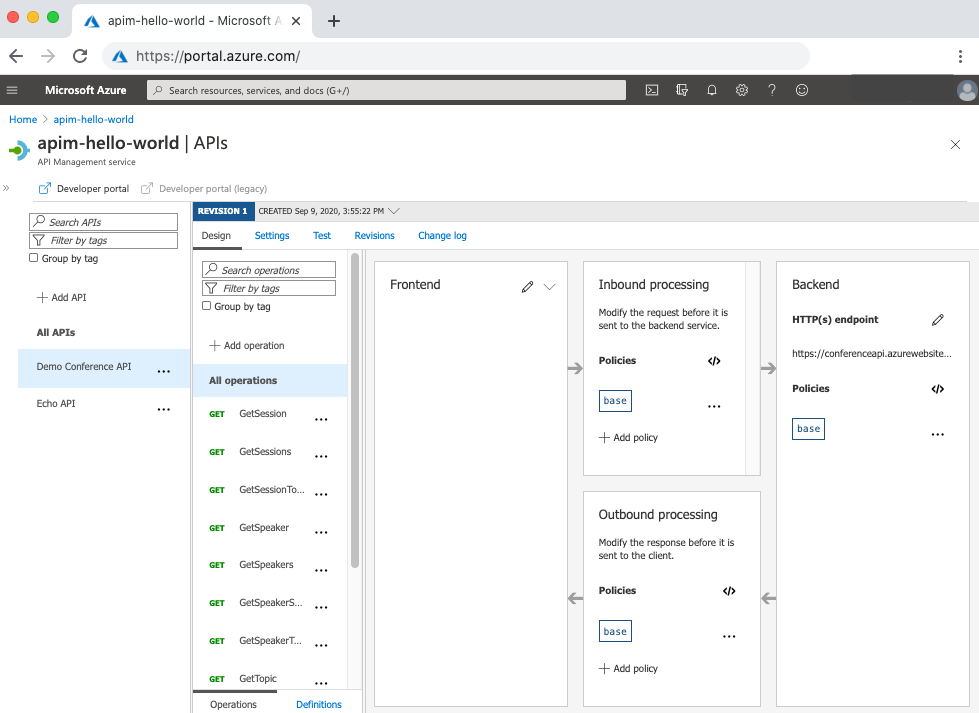Add policy in Outbound processing
Screen dimensions: 979x713
[x=628, y=669]
